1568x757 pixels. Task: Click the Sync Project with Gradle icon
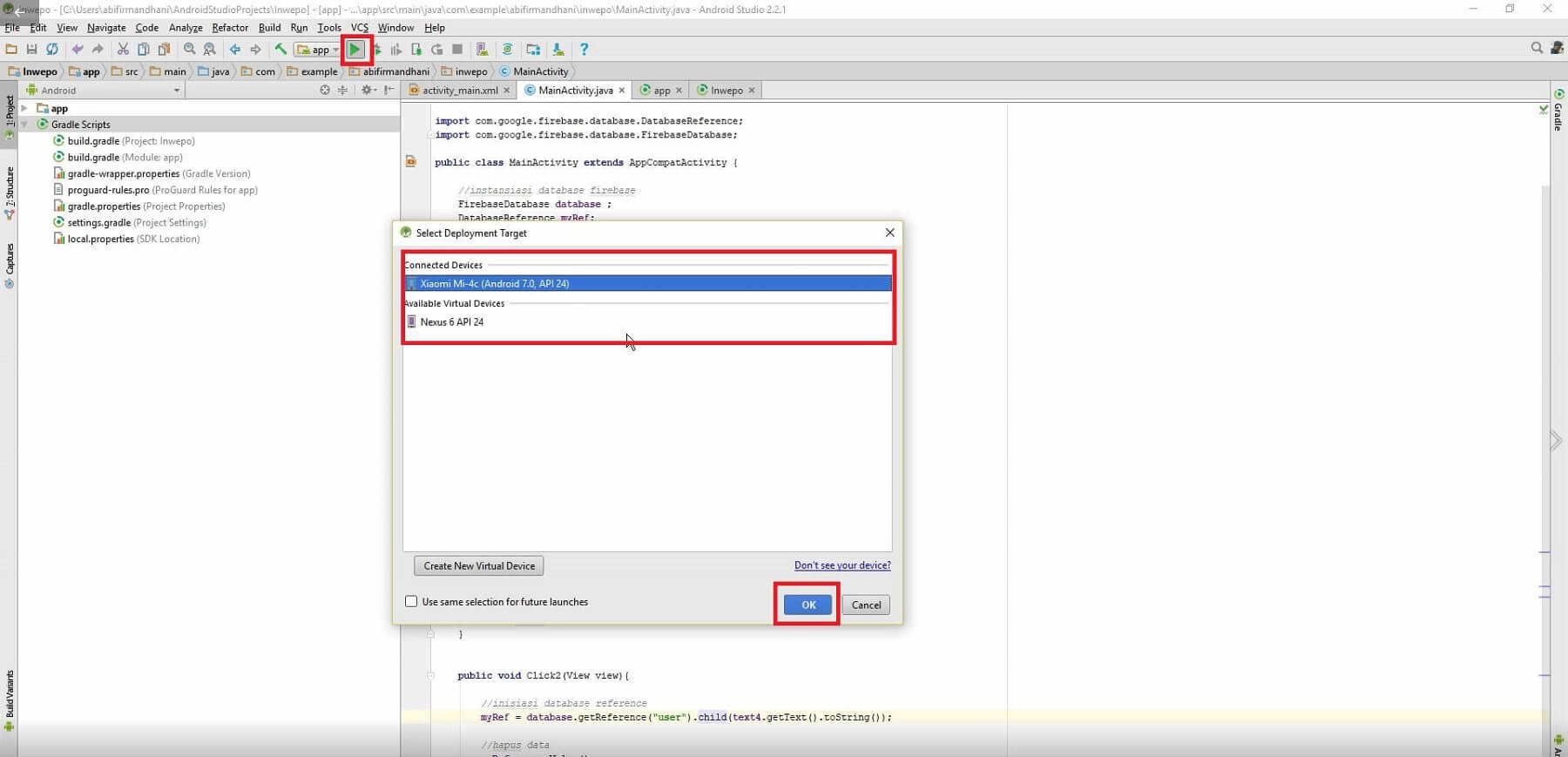(x=507, y=50)
